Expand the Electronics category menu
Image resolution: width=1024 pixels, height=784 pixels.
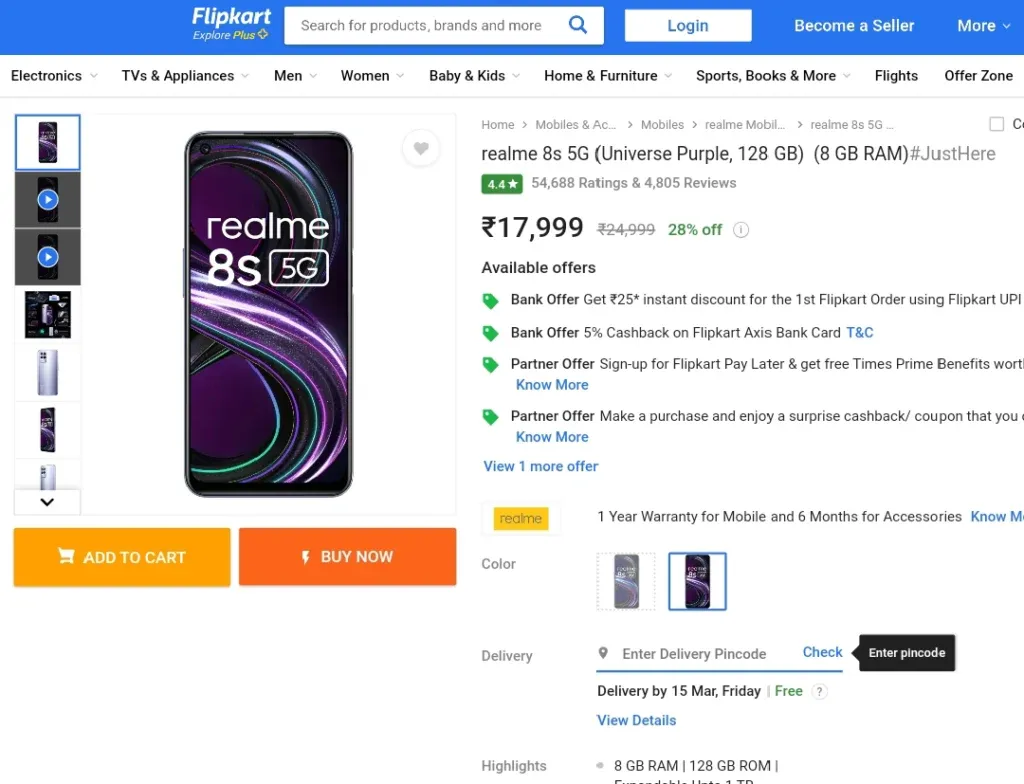[54, 76]
